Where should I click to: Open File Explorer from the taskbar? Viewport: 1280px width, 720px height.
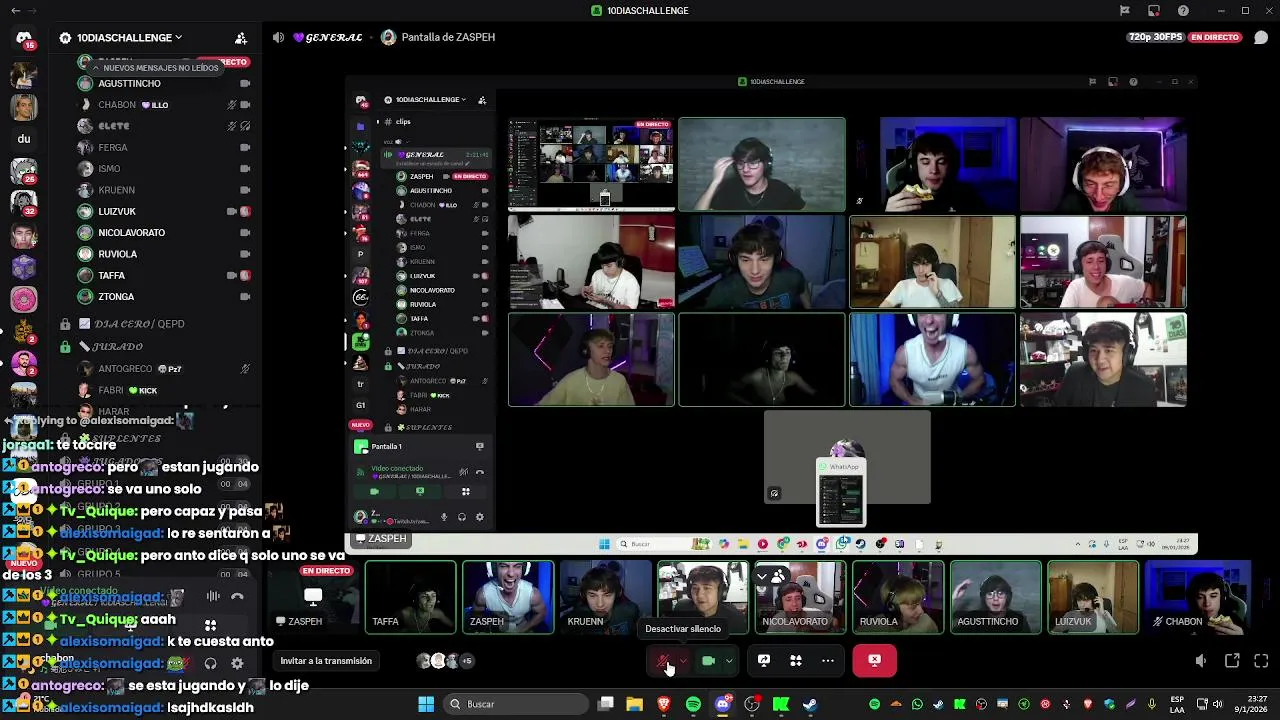point(634,704)
